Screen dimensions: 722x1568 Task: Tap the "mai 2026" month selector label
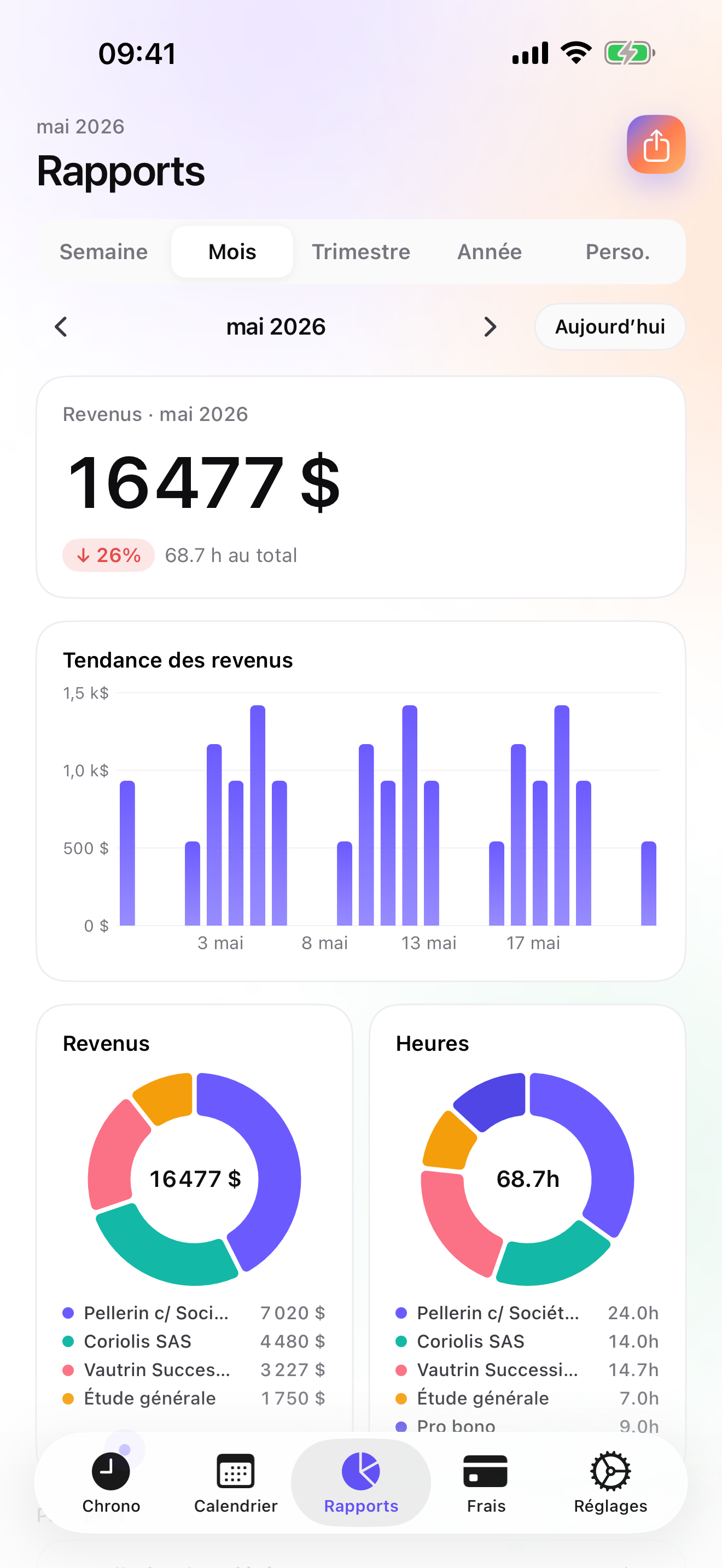click(276, 327)
